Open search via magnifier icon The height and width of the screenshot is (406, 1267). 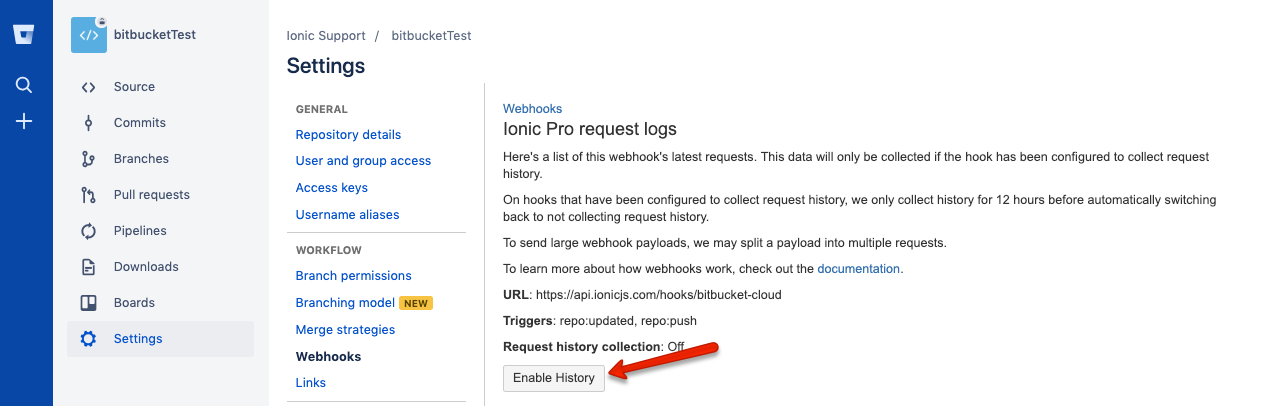point(25,85)
